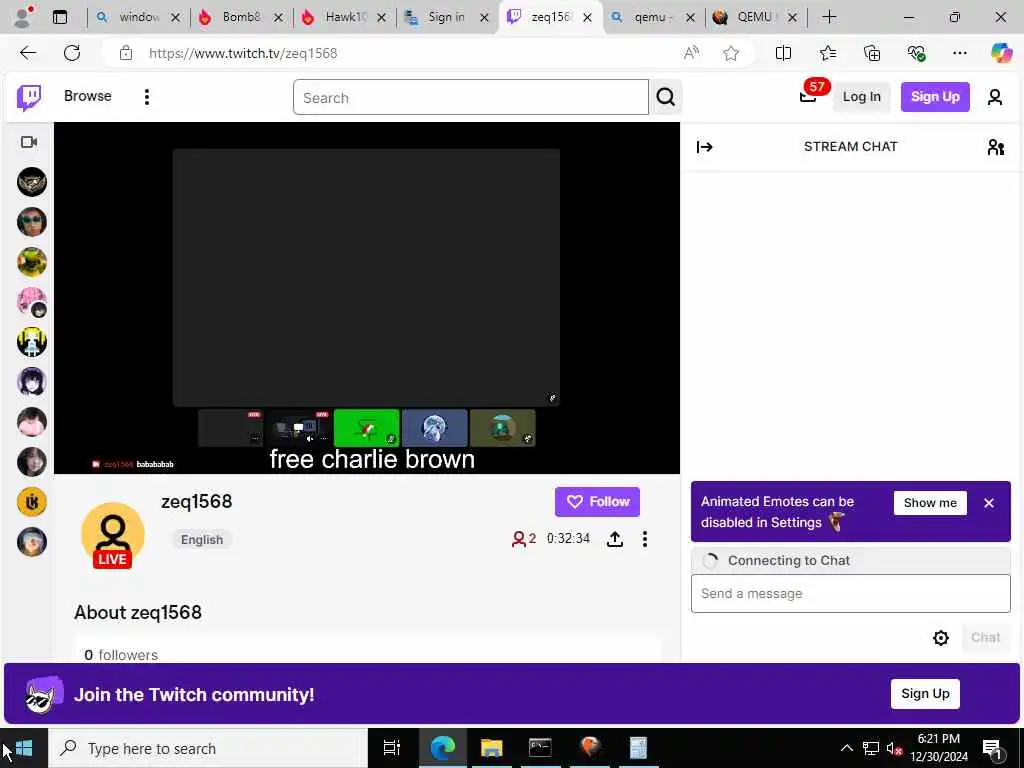The height and width of the screenshot is (768, 1024).
Task: Collapse the stream chat panel arrow
Action: click(705, 147)
